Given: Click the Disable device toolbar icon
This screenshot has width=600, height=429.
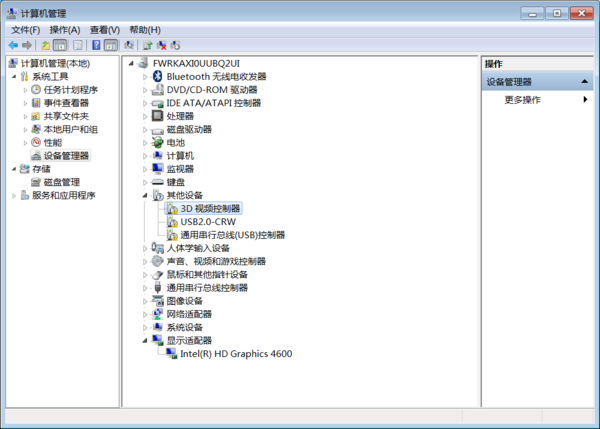Looking at the screenshot, I should [175, 46].
